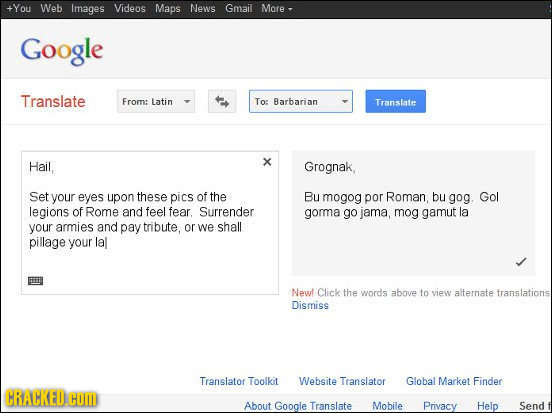Screen dimensions: 552x413
Task: Go to Videos in the top bar
Action: click(x=130, y=8)
